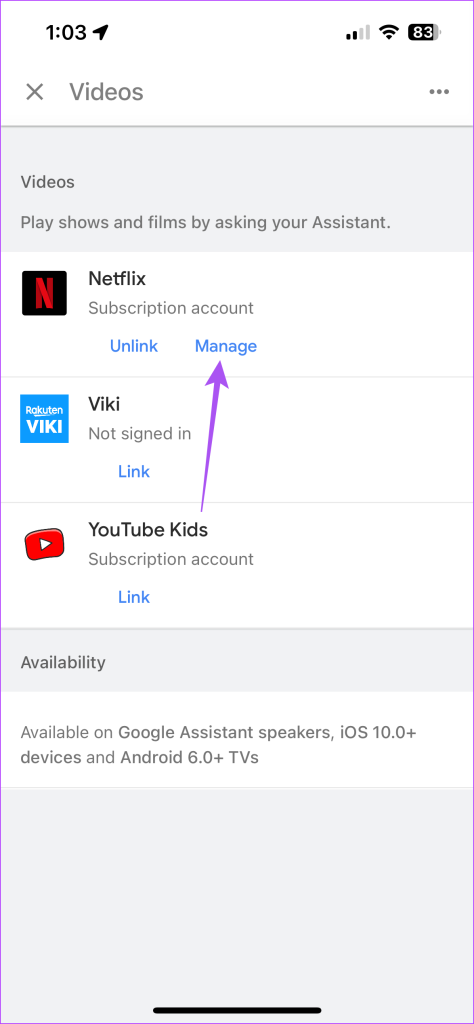The image size is (474, 1024).
Task: Tap the battery indicator in status bar
Action: click(425, 33)
